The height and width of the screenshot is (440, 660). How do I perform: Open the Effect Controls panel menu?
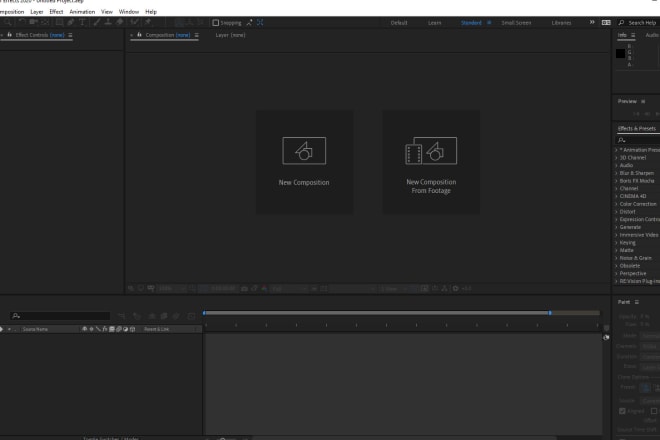70,35
